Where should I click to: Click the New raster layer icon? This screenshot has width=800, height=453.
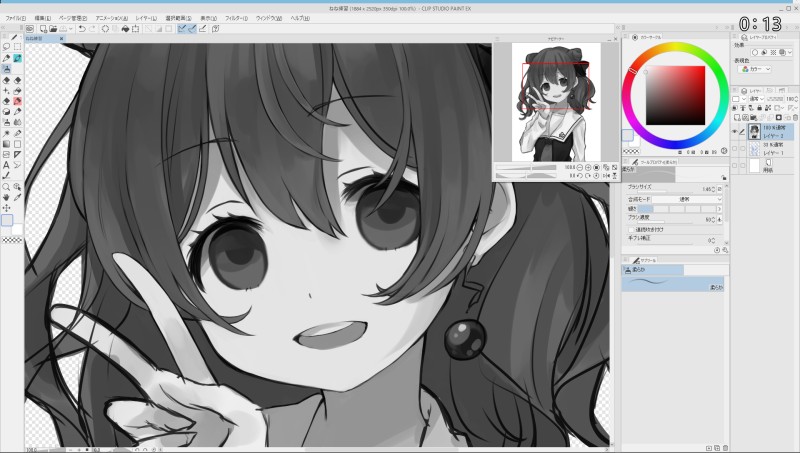point(735,118)
